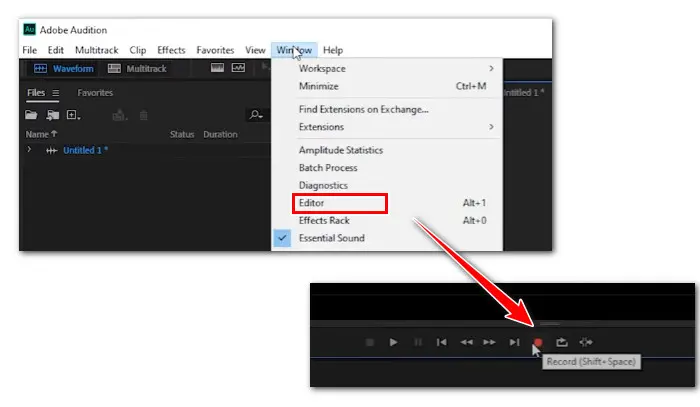The image size is (700, 407).
Task: Click the Untitled 1 editor tab
Action: point(524,93)
